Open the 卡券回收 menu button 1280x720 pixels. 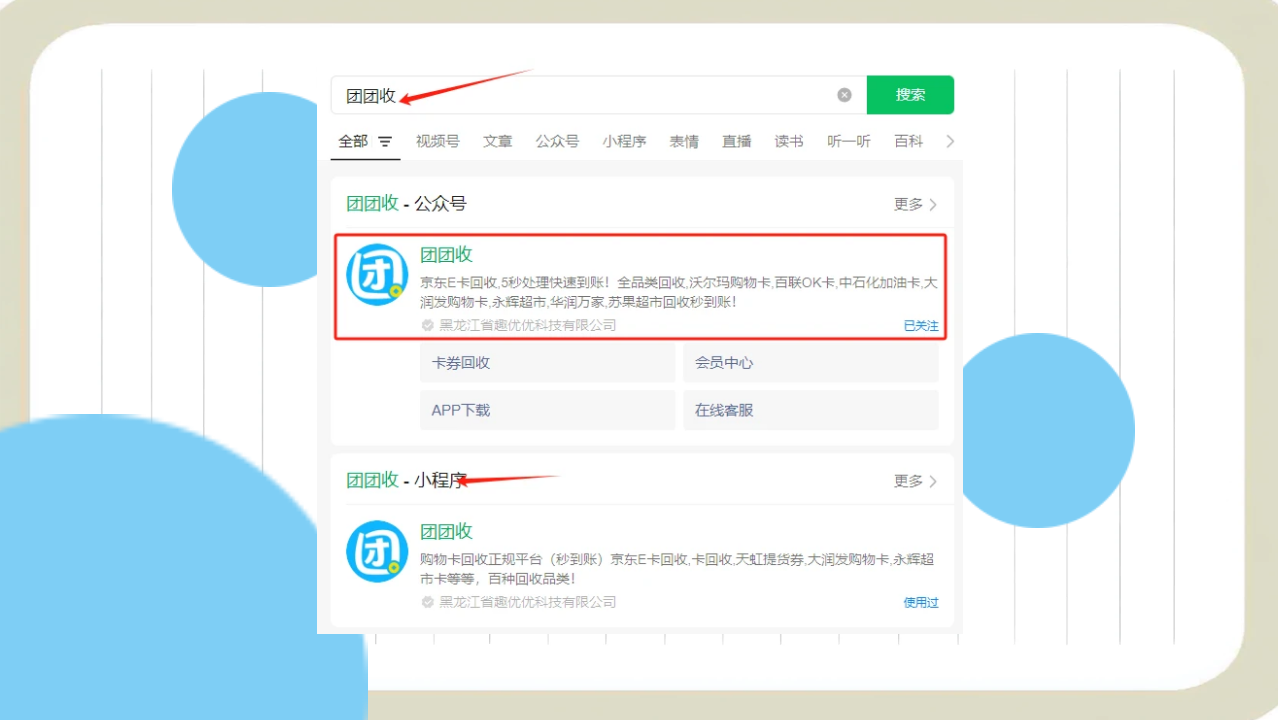tap(548, 363)
